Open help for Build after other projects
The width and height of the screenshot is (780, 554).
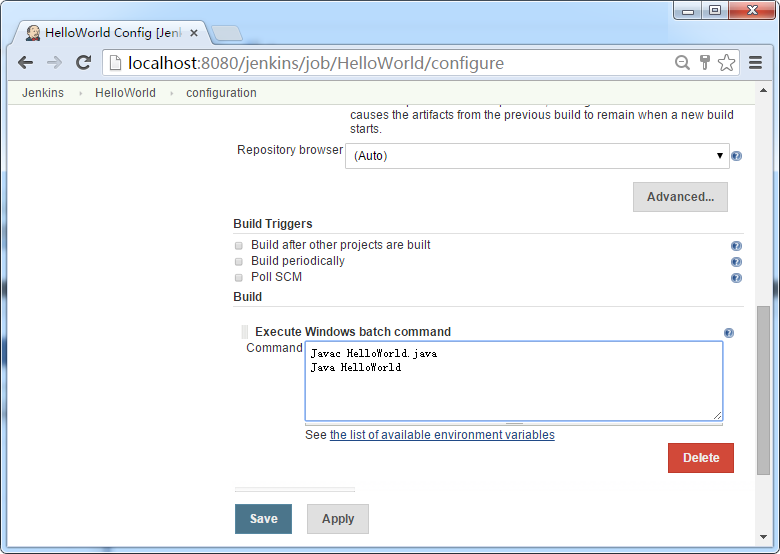click(x=736, y=246)
